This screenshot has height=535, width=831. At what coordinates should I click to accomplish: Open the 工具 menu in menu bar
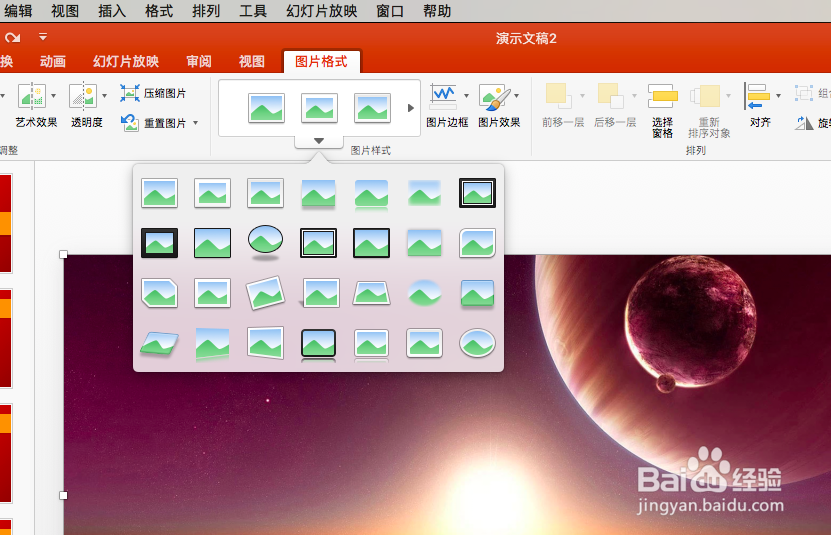pos(253,11)
